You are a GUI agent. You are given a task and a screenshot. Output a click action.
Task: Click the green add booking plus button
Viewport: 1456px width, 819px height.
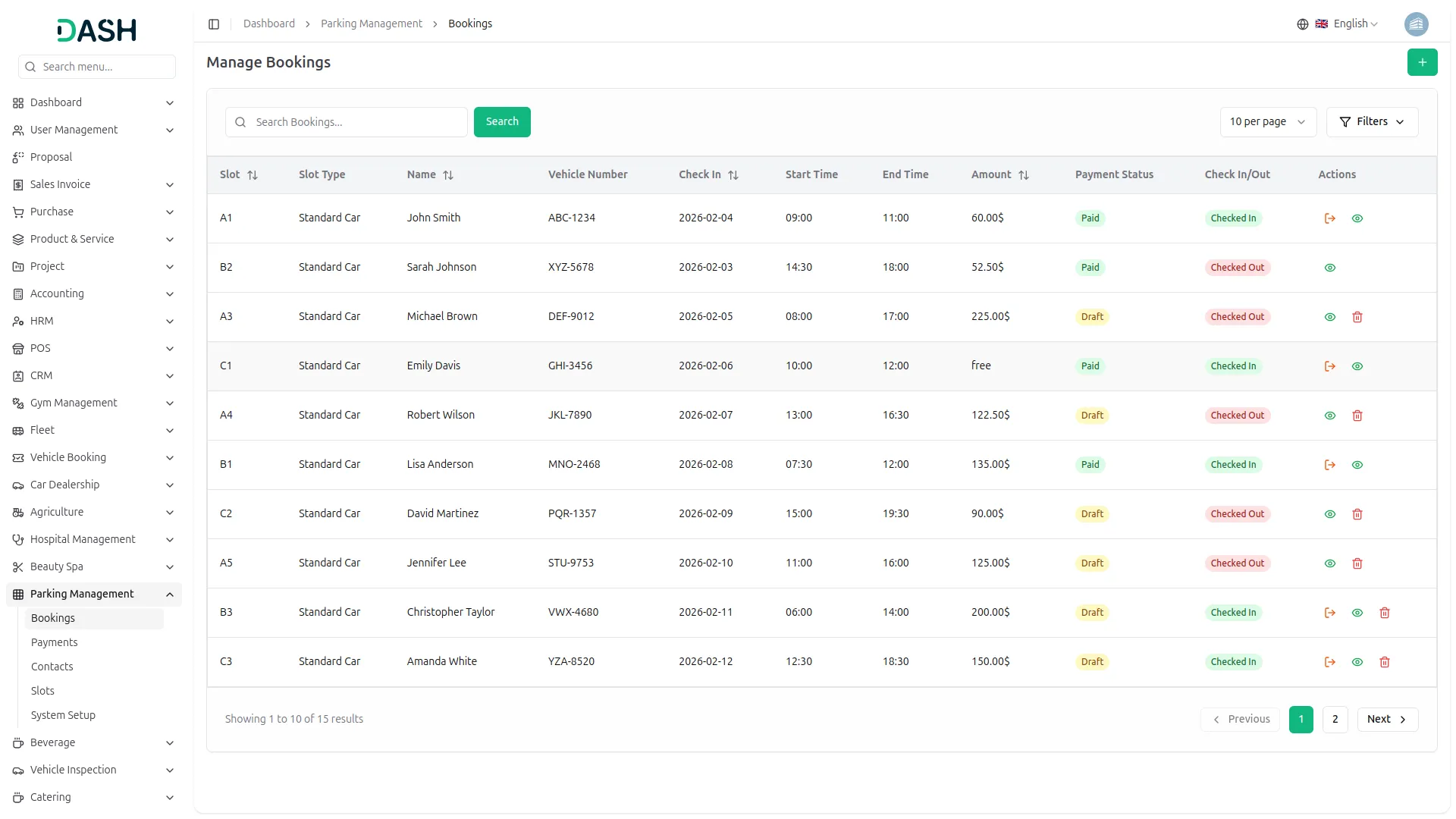(x=1422, y=62)
